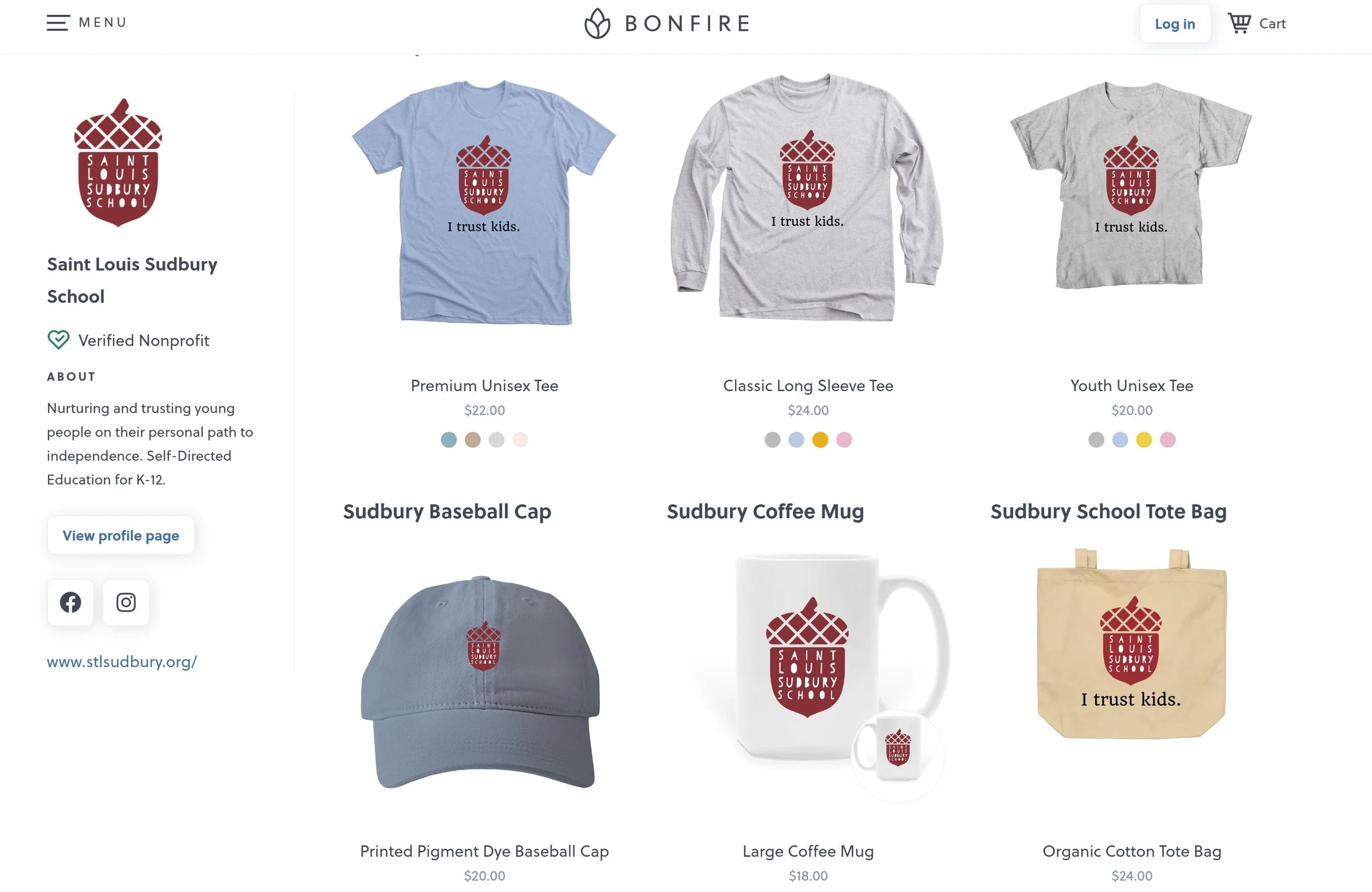This screenshot has height=892, width=1372.
Task: Choose tan swatch under Premium Unisex Tee
Action: (473, 439)
